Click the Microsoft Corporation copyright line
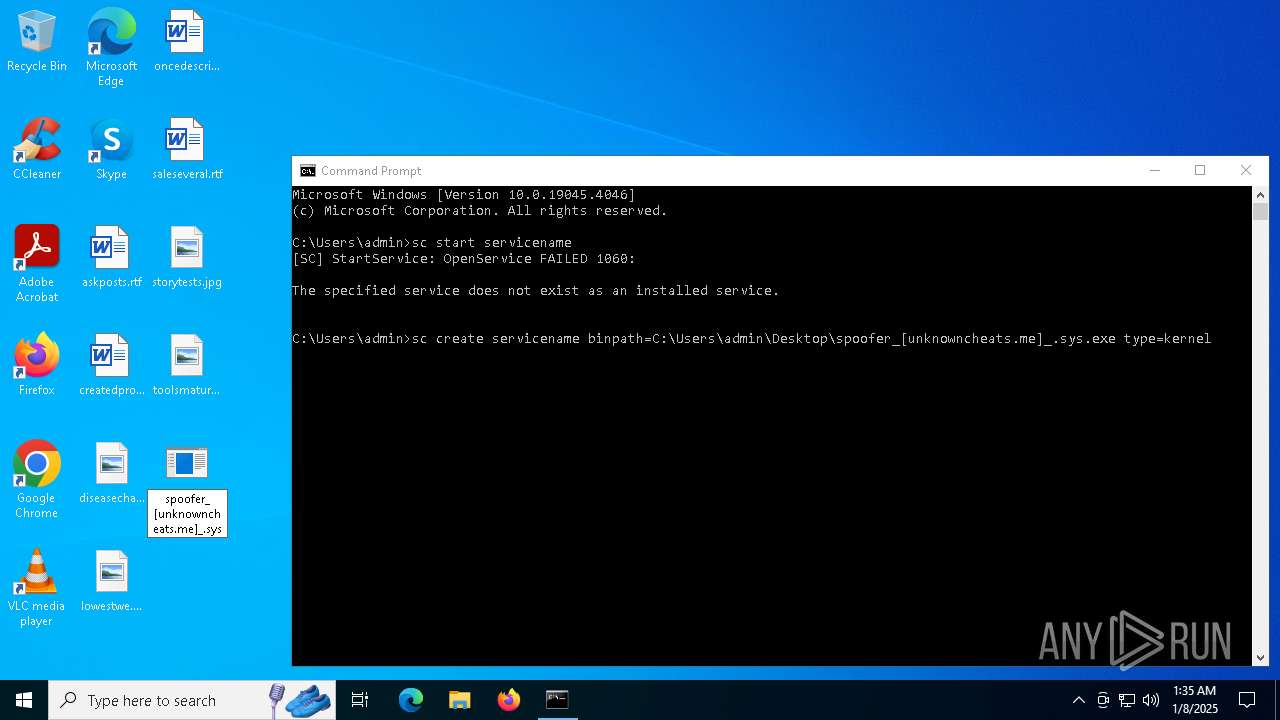Screen dimensions: 1280x720 [x=480, y=211]
